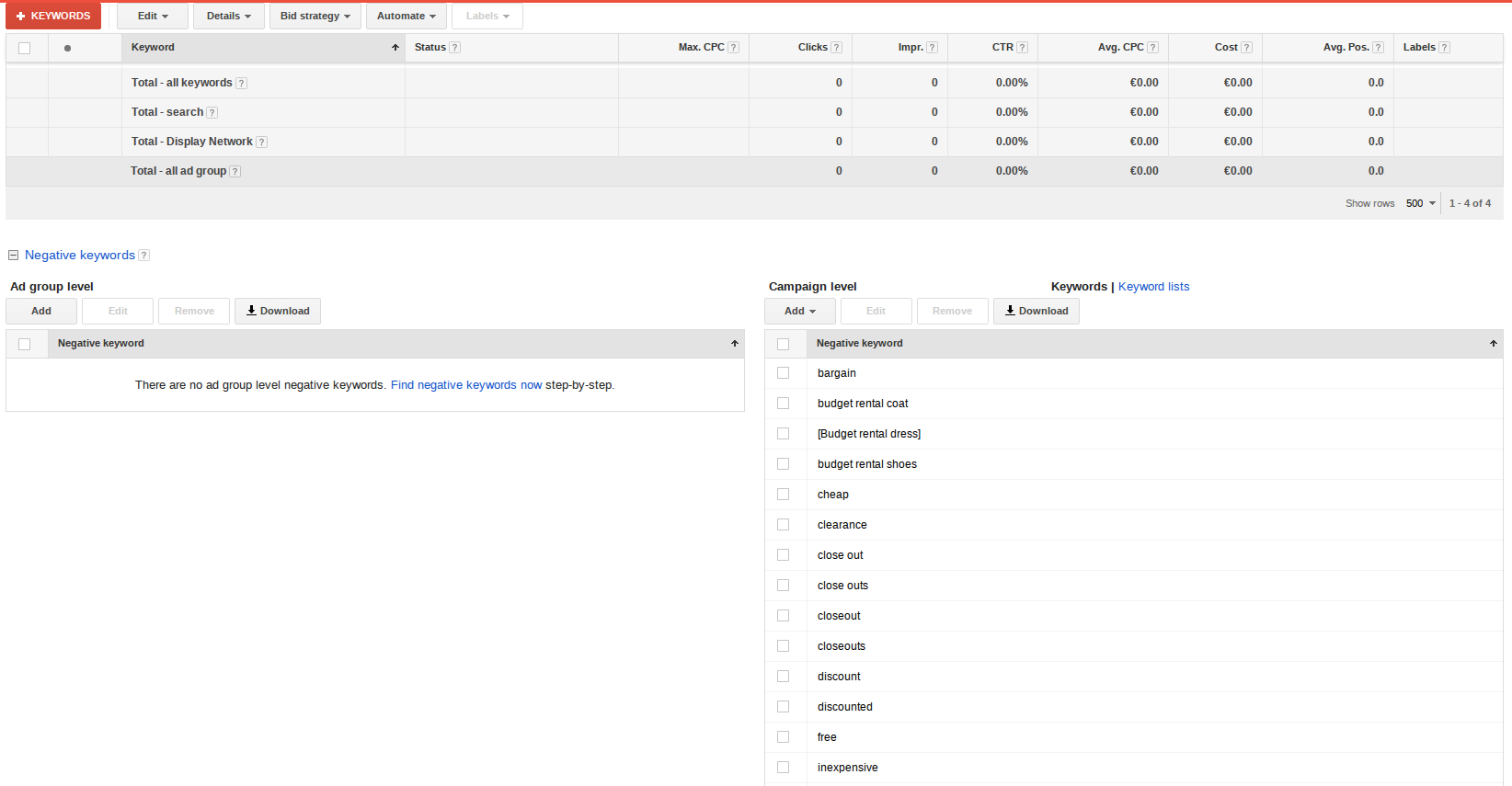Viewport: 1512px width, 786px height.
Task: Click the help icon next to Avg. Pos.
Action: click(1379, 48)
